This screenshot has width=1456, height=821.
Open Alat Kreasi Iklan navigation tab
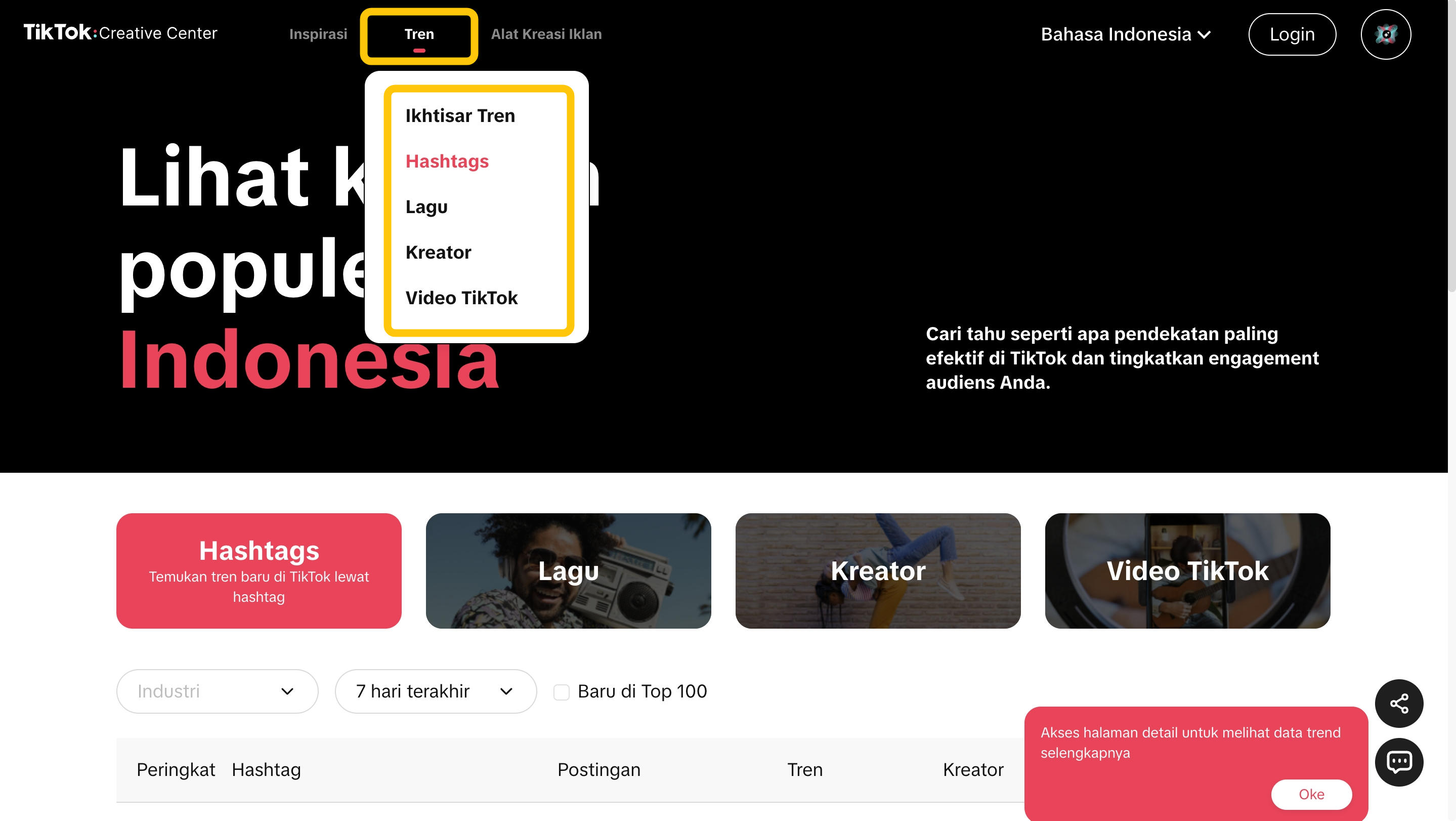546,34
